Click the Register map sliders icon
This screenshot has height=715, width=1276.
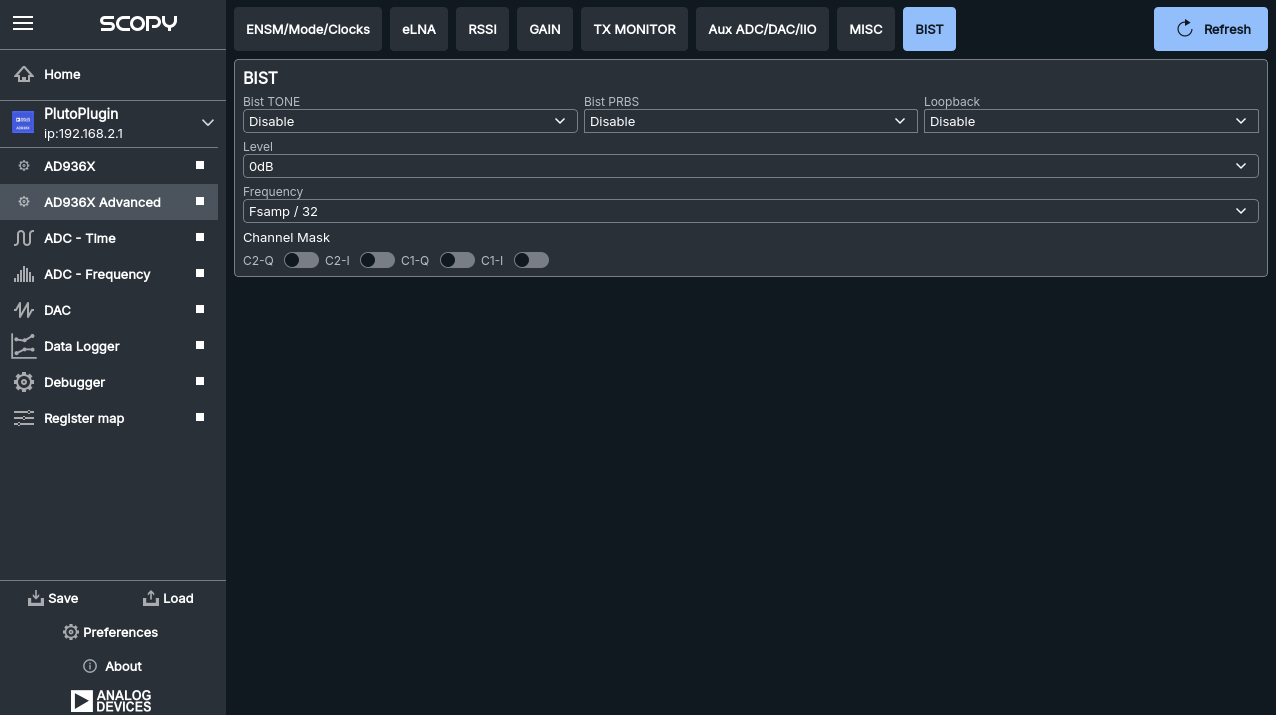point(24,418)
